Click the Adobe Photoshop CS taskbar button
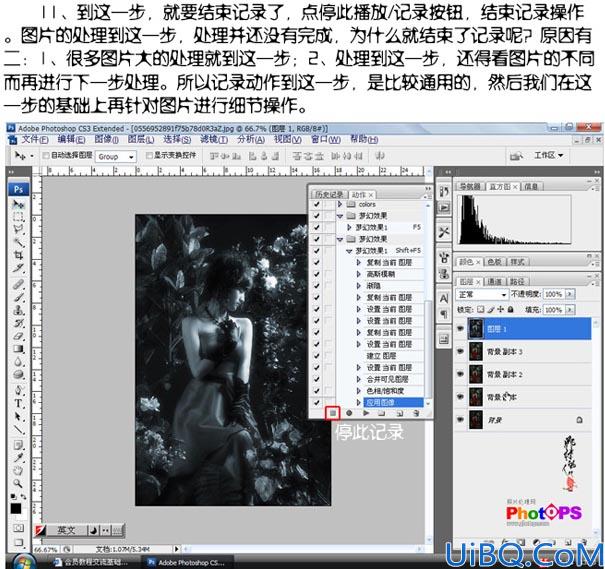Viewport: 605px width, 569px height. tap(189, 562)
